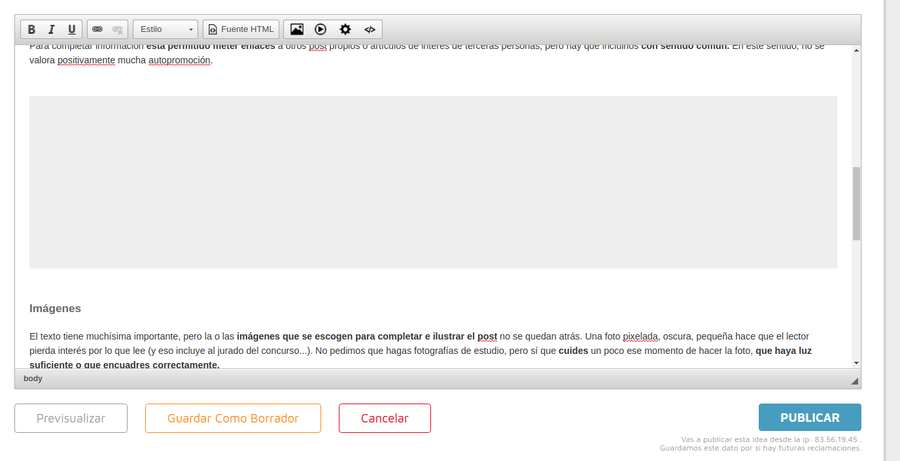Toggle italic text formatting
The height and width of the screenshot is (461, 900).
52,30
